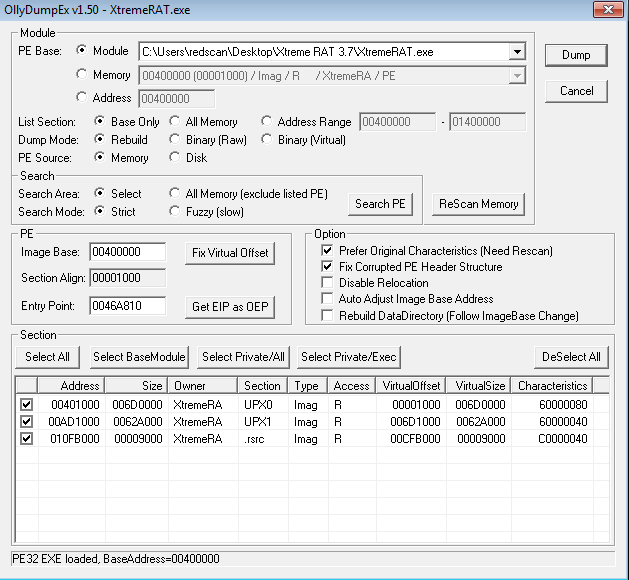The height and width of the screenshot is (580, 629).
Task: Open the disabled Memory region dropdown arrow
Action: (x=517, y=75)
